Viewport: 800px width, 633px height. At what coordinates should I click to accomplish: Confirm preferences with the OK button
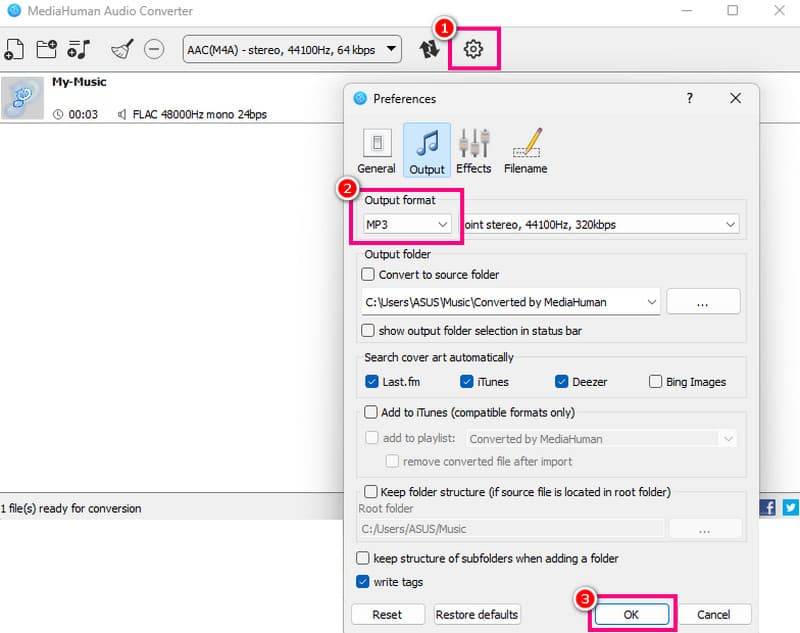click(x=632, y=614)
